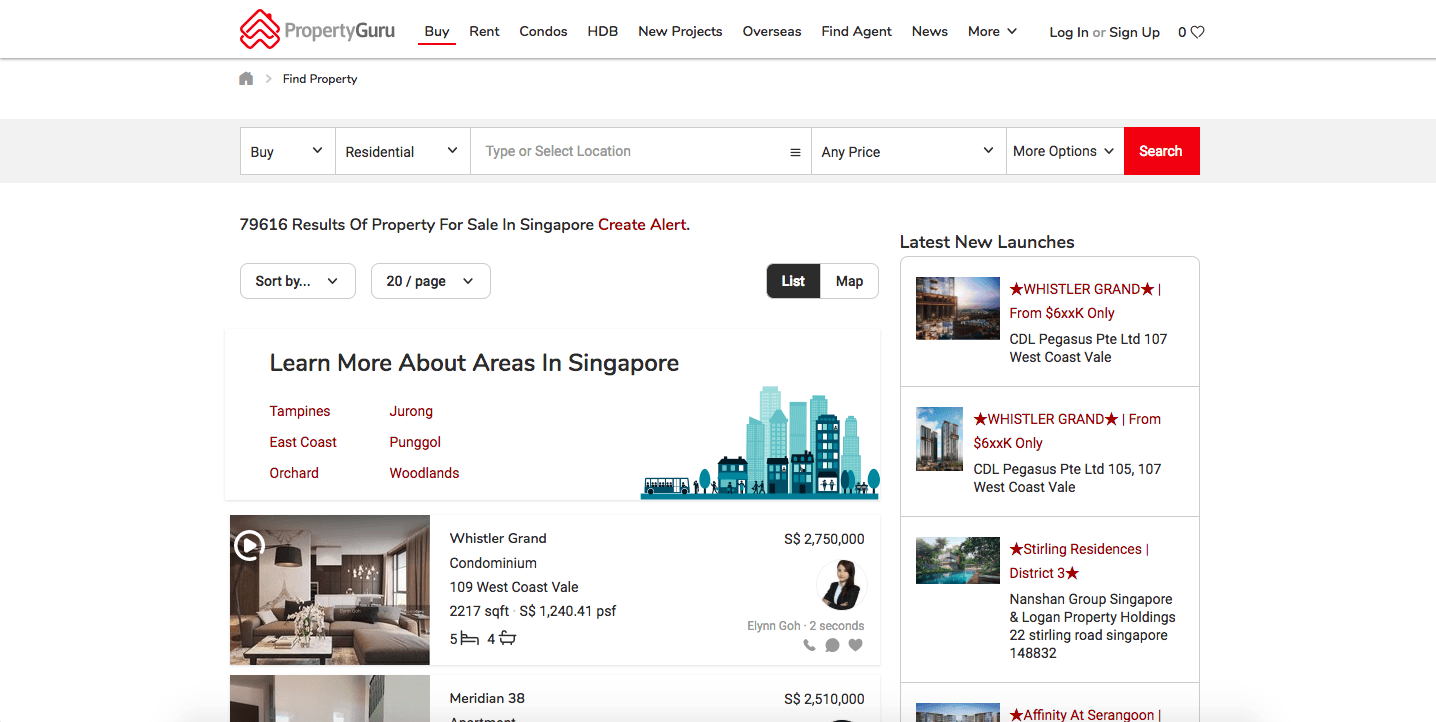Click Elynn Goh's agent photo
Viewport: 1436px width, 722px height.
pos(840,585)
